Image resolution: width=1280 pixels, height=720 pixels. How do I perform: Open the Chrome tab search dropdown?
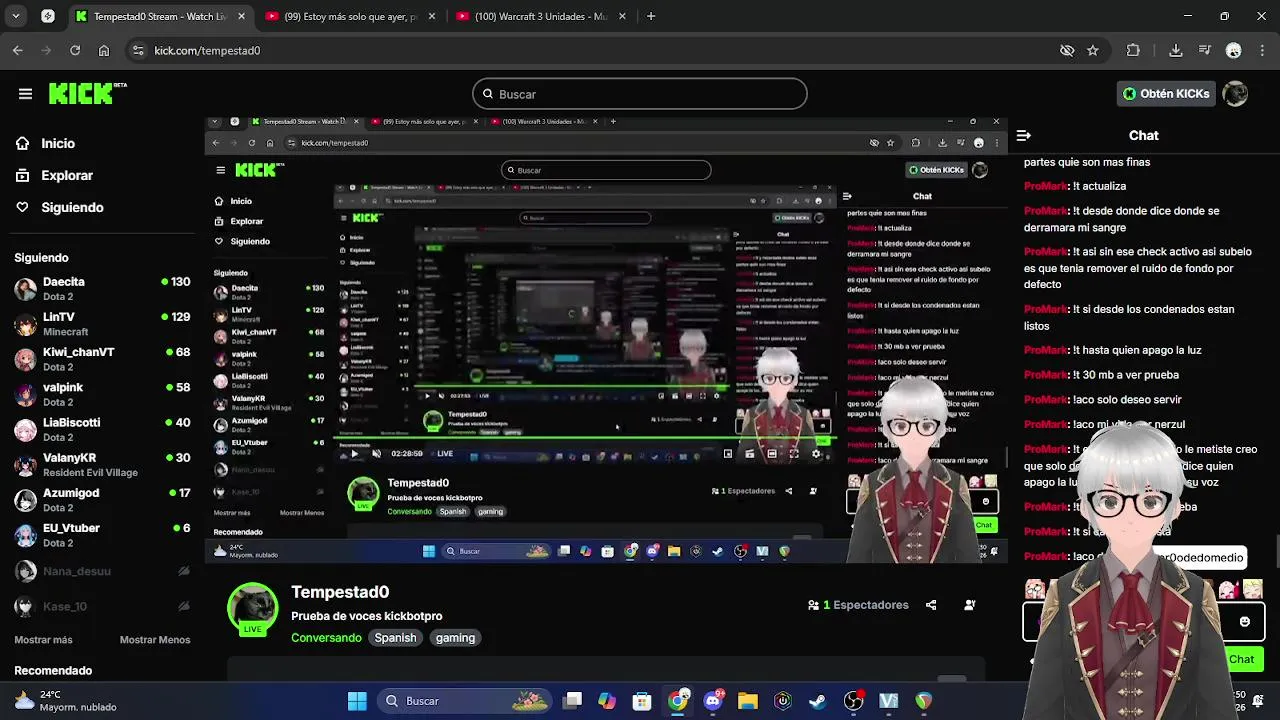pos(15,16)
